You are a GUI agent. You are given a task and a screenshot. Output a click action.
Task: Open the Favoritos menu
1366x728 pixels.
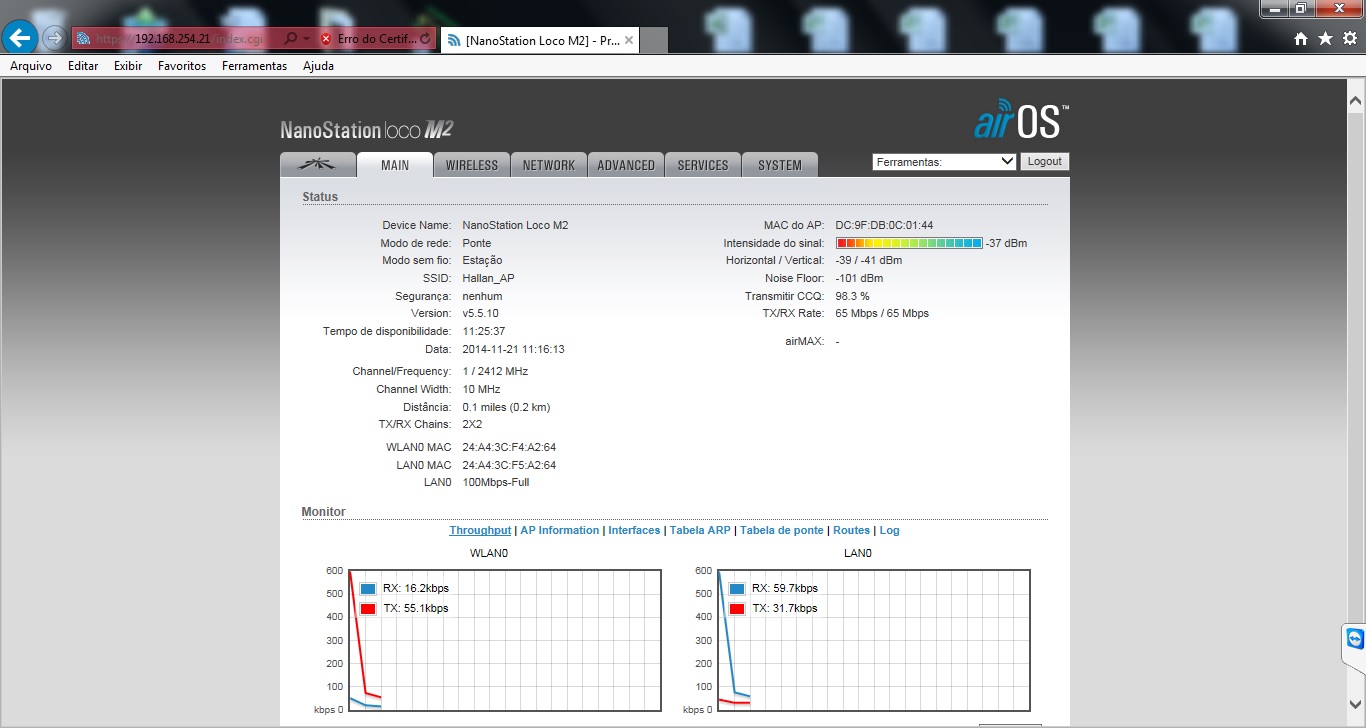click(x=182, y=66)
